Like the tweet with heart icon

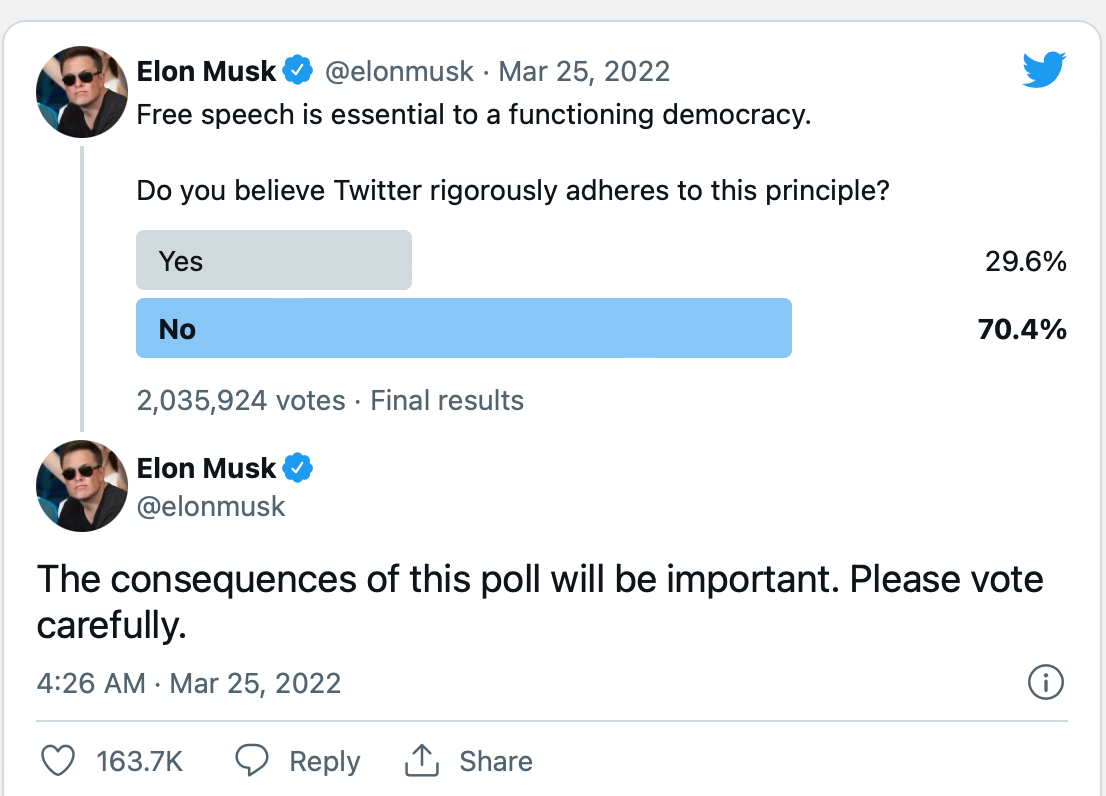point(58,761)
